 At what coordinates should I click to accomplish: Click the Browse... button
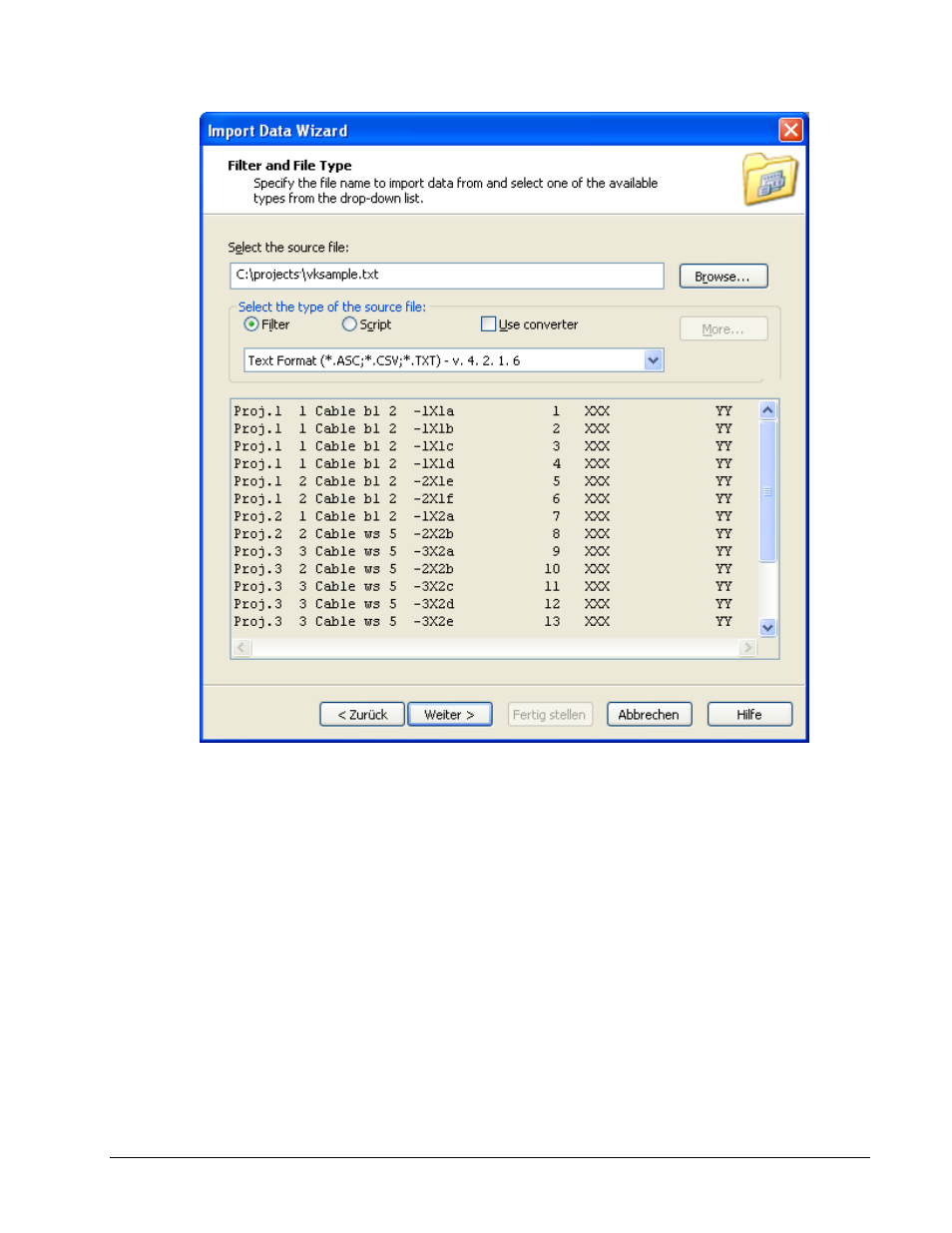click(x=723, y=276)
